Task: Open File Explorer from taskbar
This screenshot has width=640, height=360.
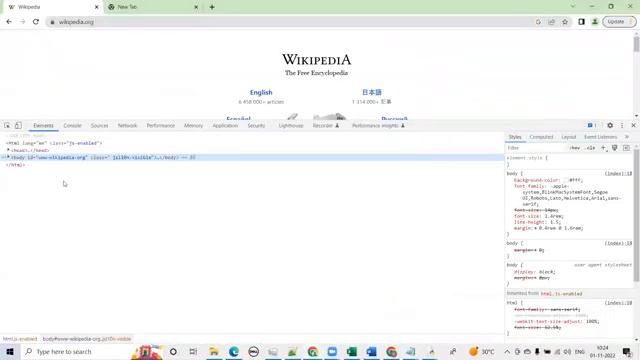Action: [213, 351]
